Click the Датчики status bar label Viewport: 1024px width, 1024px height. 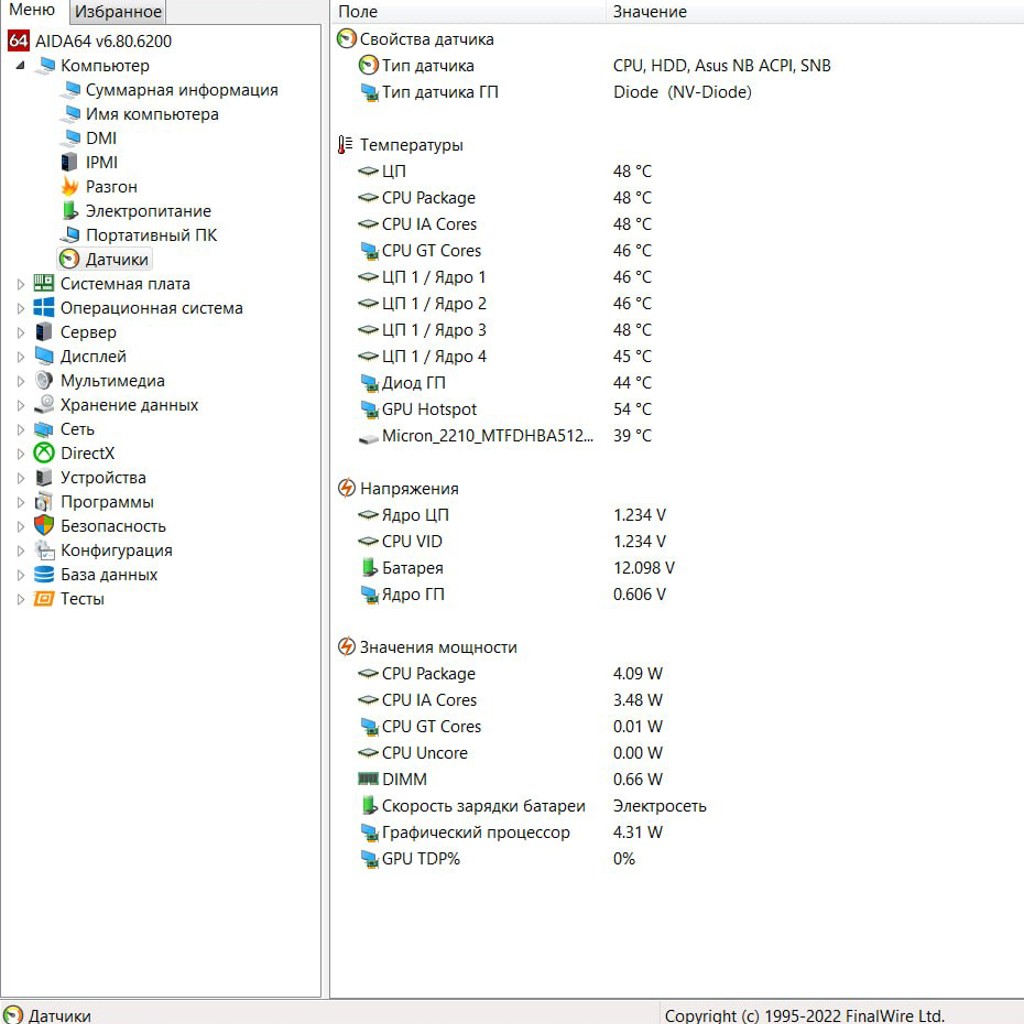[59, 1015]
